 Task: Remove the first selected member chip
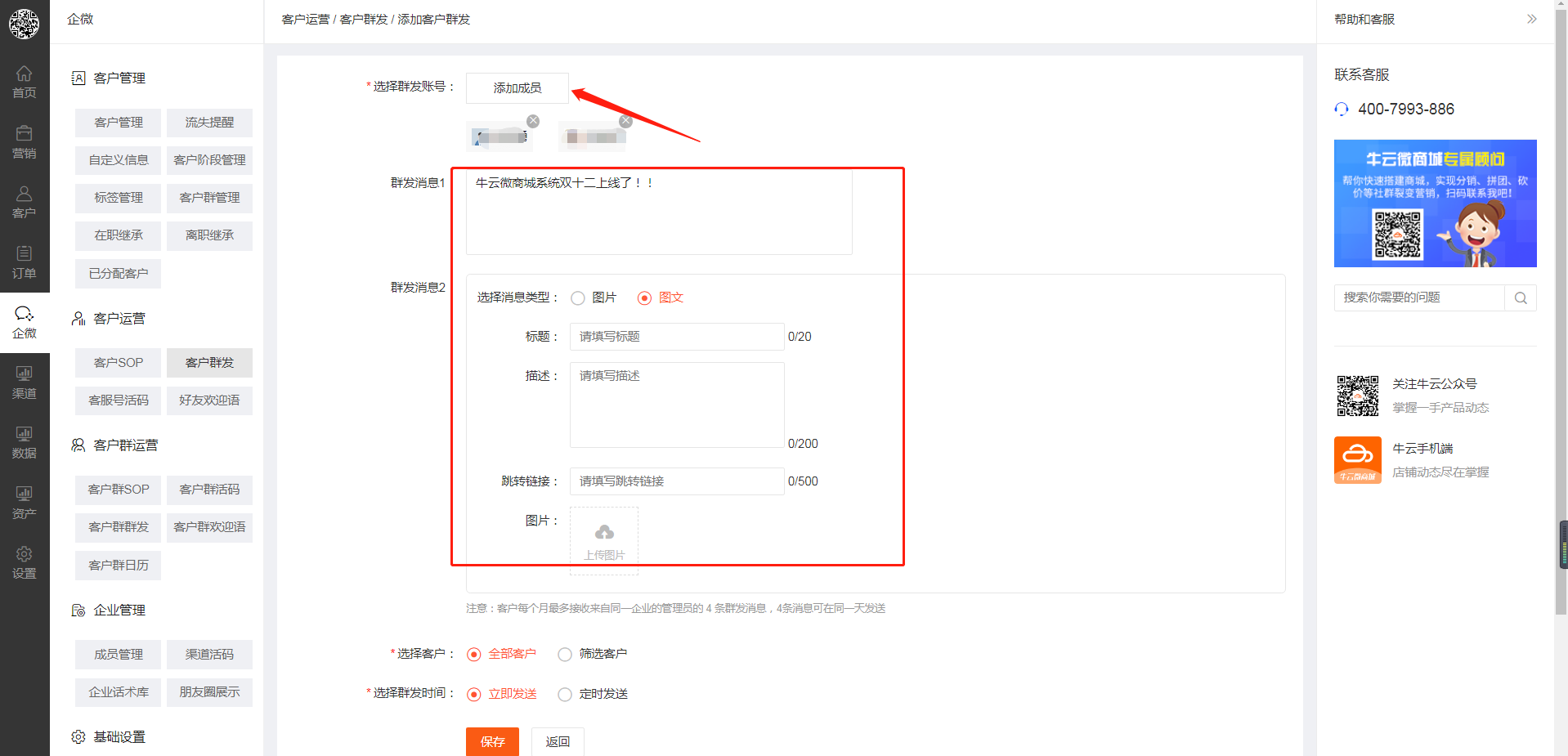click(x=533, y=121)
